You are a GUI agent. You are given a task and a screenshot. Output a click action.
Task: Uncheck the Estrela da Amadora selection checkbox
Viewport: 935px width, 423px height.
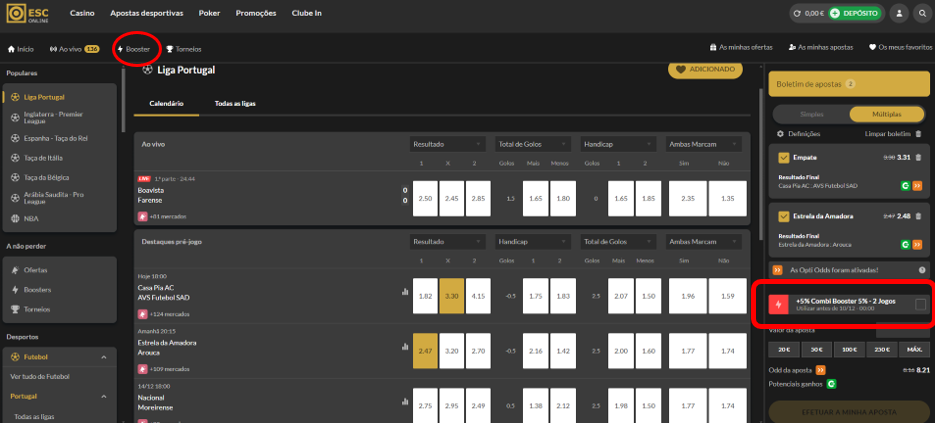(784, 216)
